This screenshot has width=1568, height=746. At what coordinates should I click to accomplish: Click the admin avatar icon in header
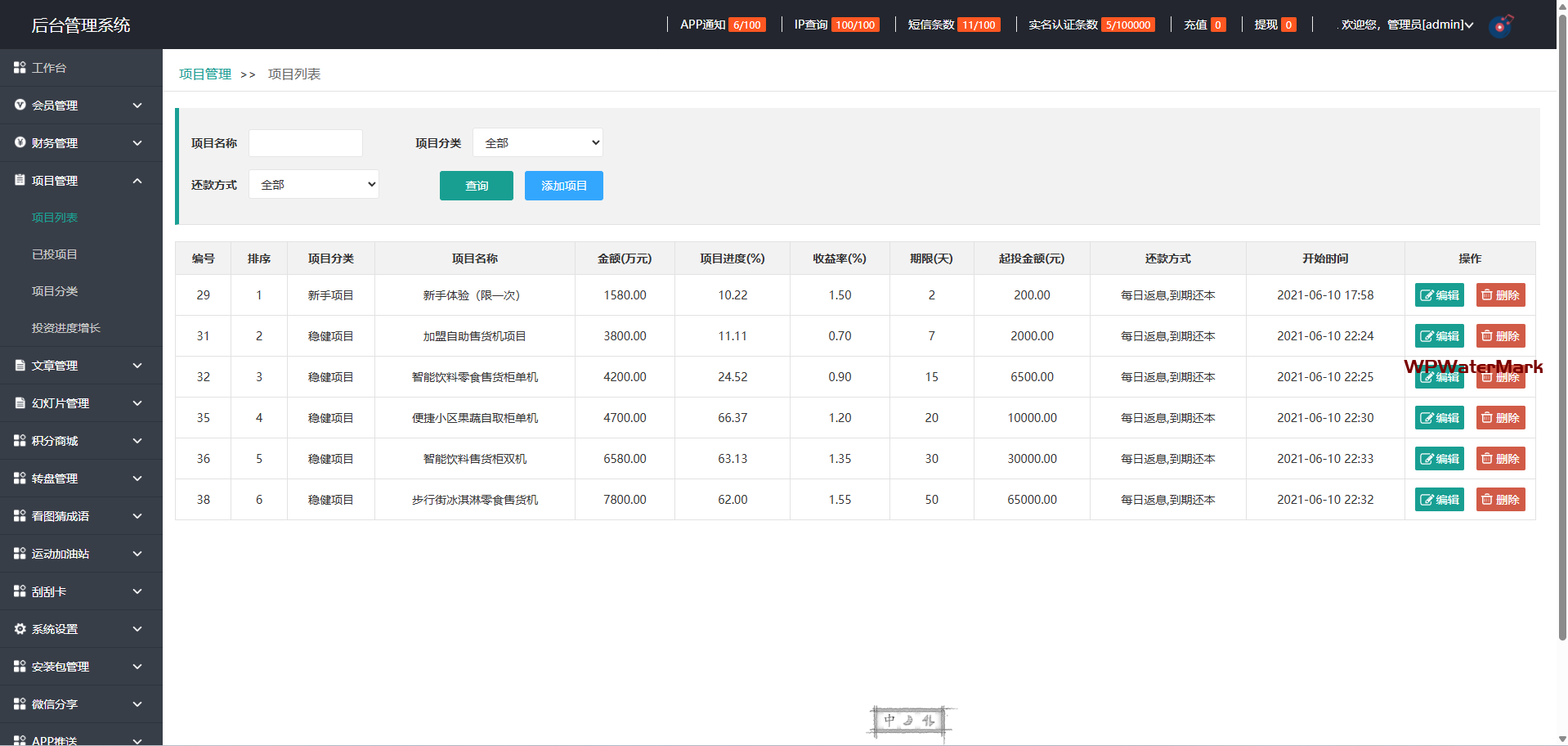(x=1501, y=25)
